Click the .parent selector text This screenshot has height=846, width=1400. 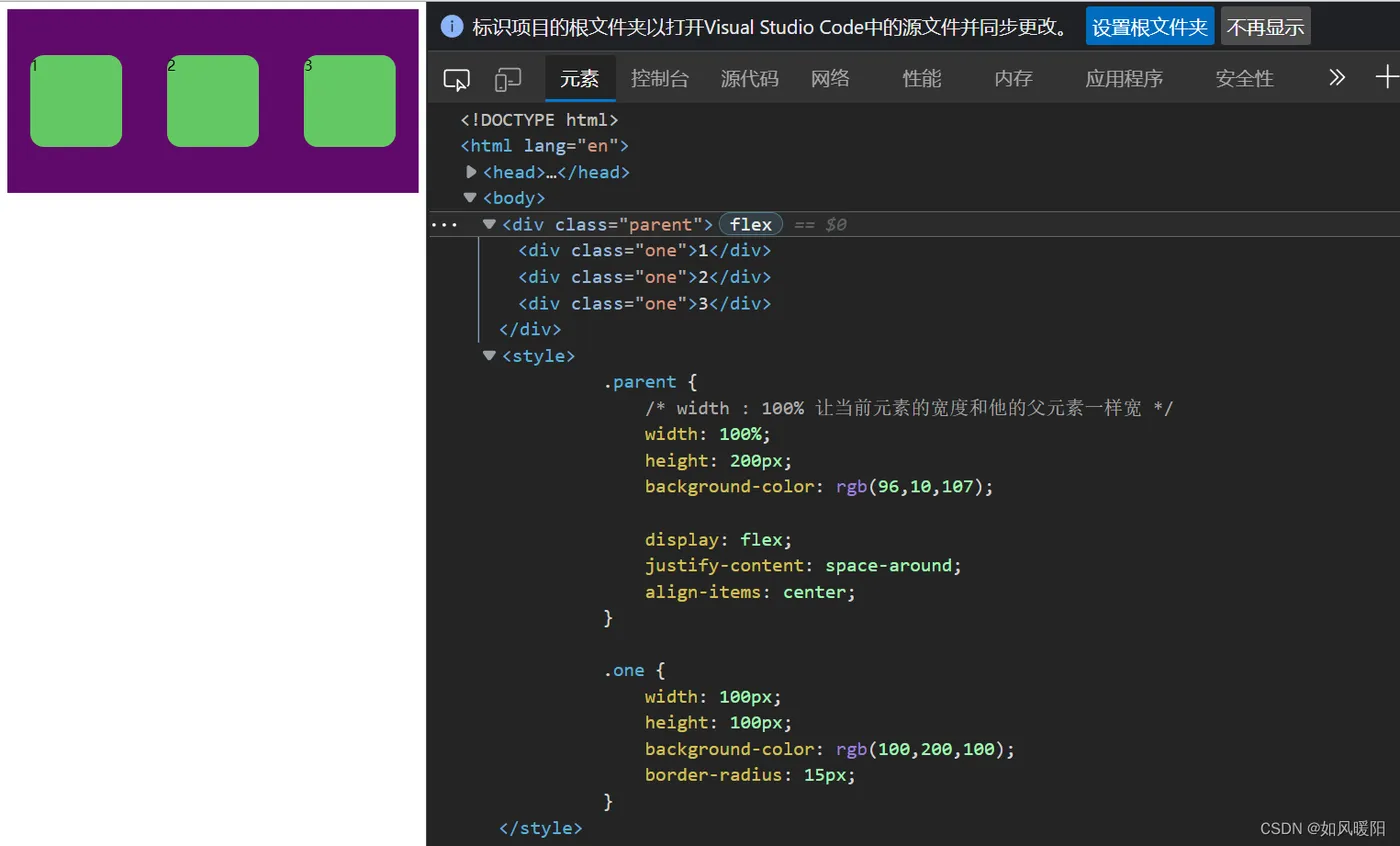(640, 382)
